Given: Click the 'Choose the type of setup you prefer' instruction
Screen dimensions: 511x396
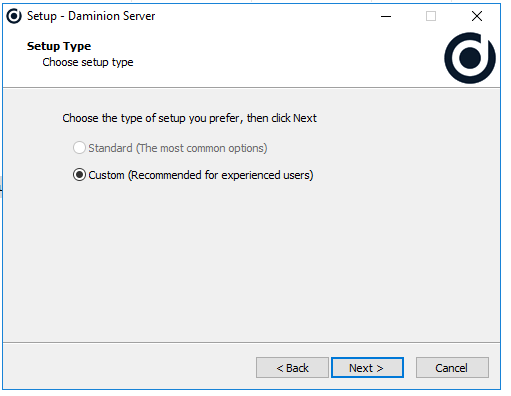Looking at the screenshot, I should pyautogui.click(x=189, y=118).
